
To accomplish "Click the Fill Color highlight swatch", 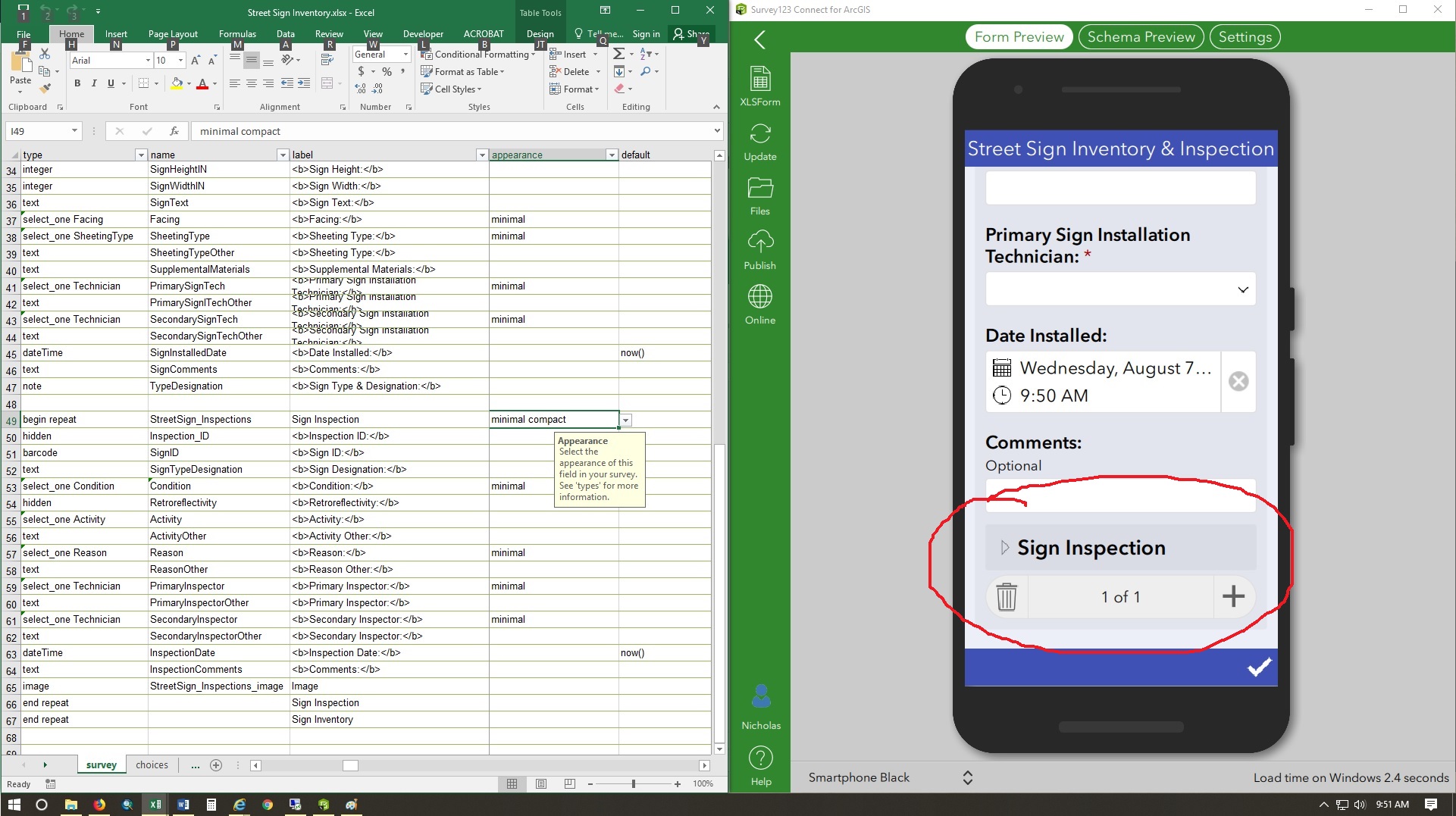I will (x=177, y=83).
